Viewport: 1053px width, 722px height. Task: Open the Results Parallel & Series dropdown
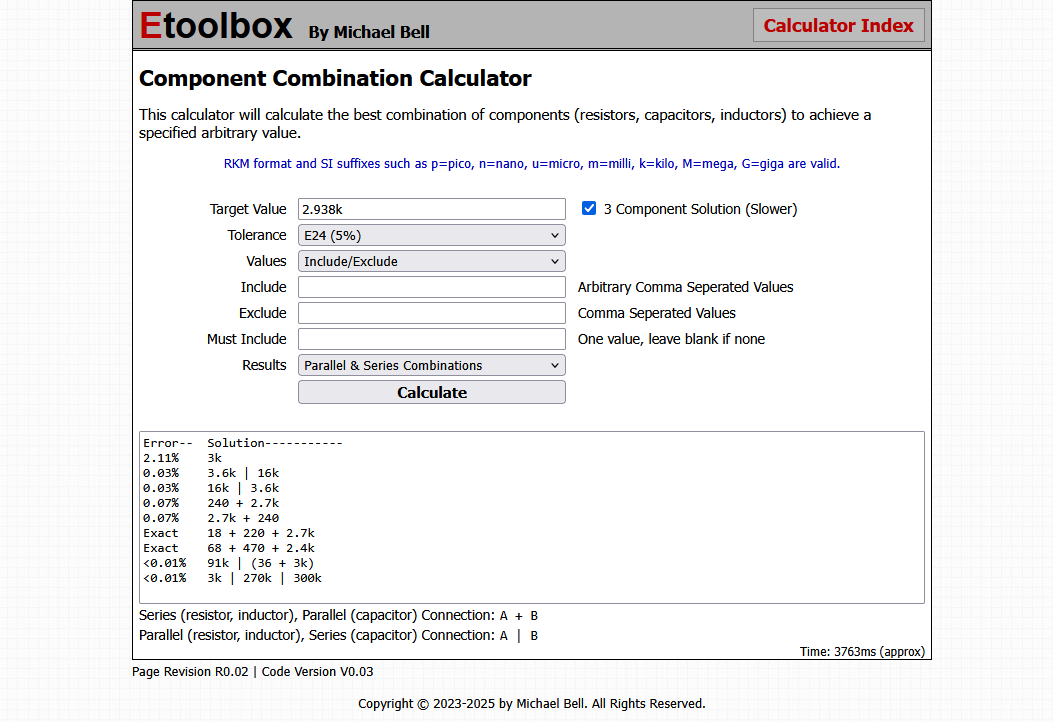(x=432, y=365)
